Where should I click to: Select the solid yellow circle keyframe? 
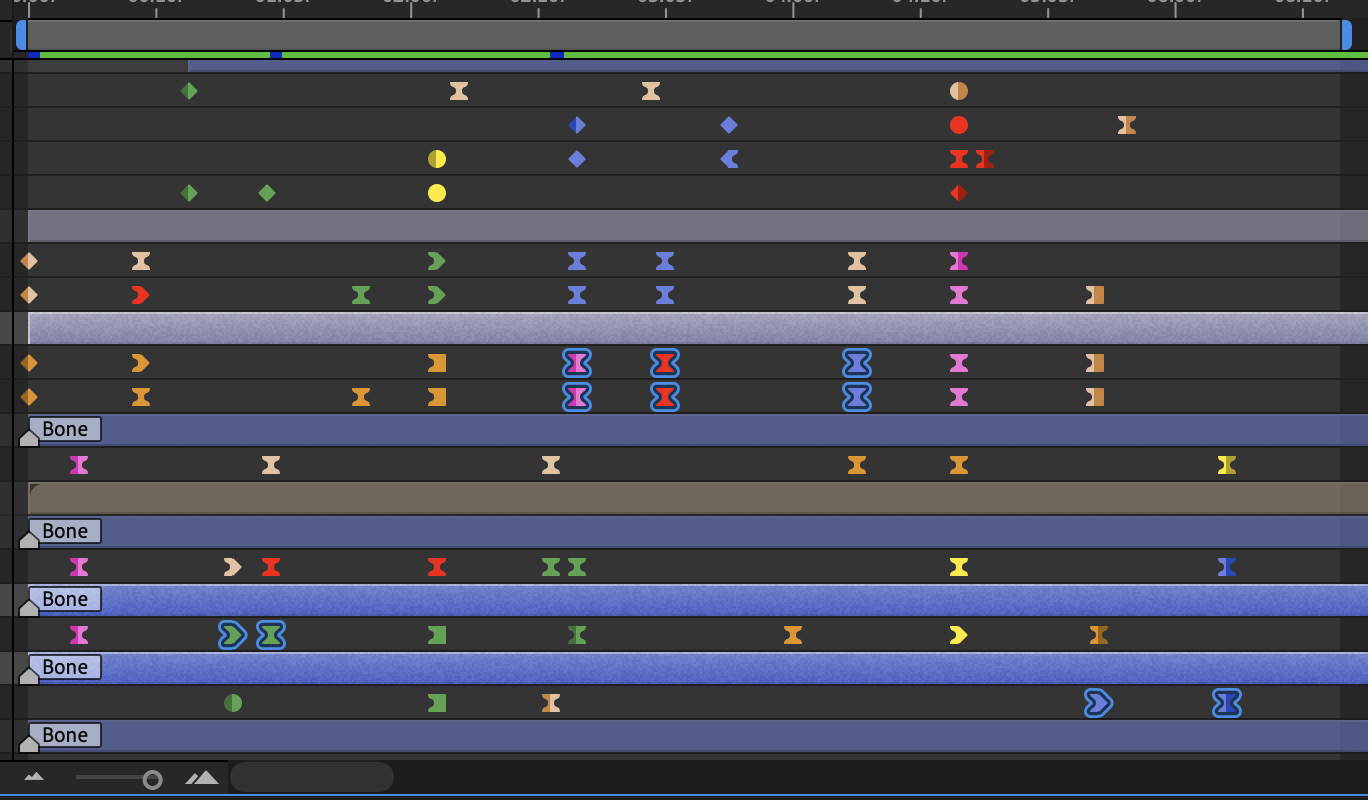click(437, 193)
